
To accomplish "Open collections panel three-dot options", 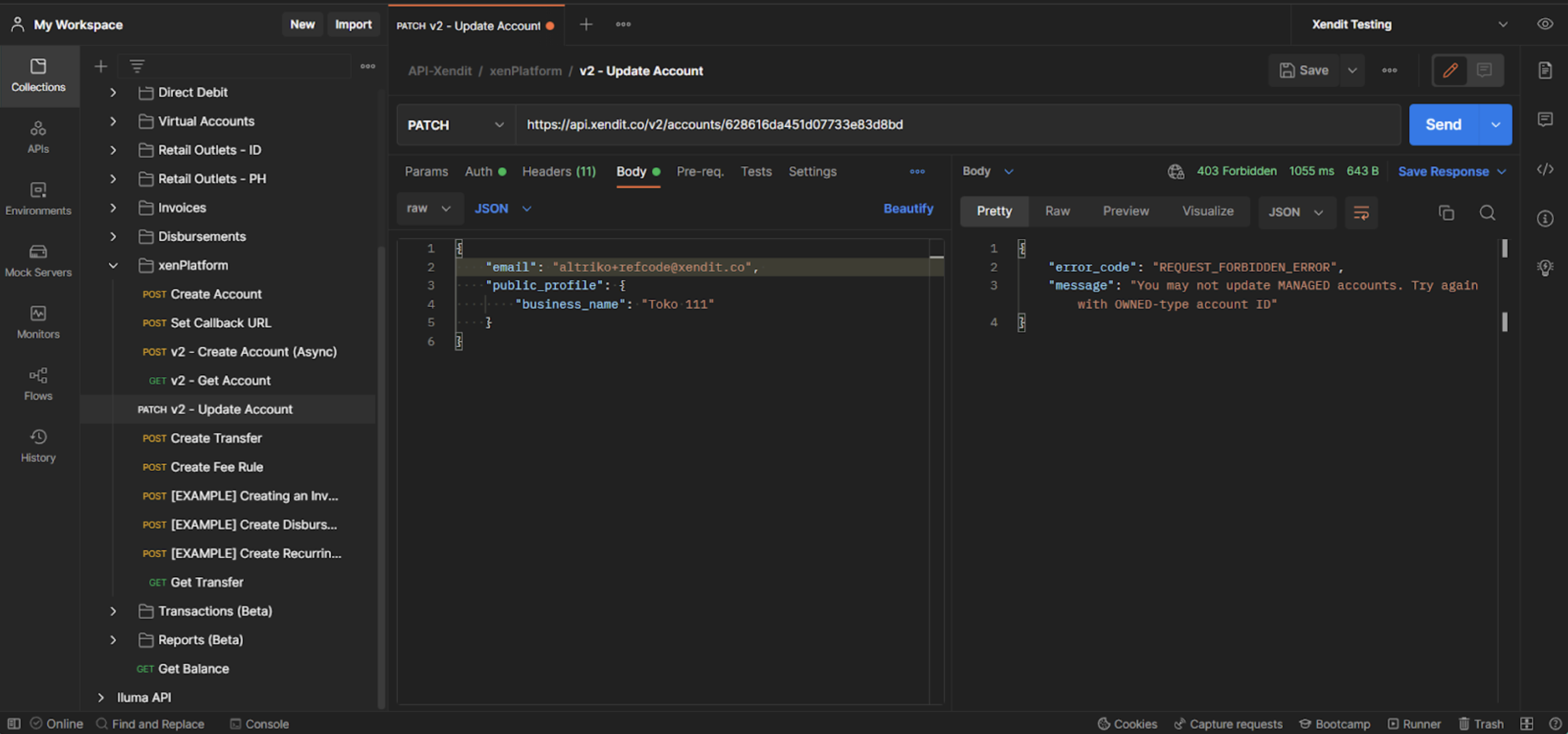I will click(x=368, y=66).
